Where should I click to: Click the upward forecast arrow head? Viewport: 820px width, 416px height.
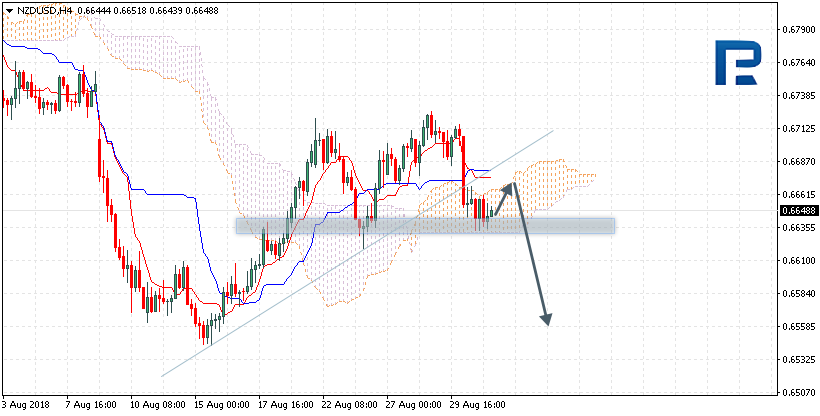(x=516, y=185)
